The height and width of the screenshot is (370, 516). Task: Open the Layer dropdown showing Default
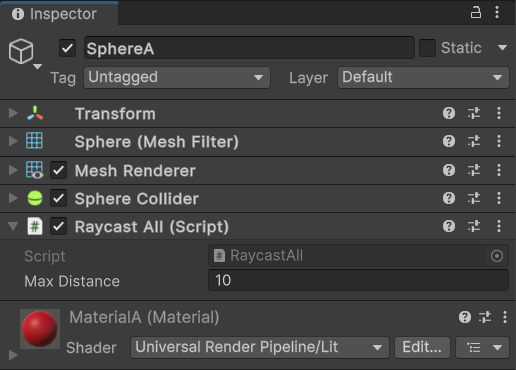tap(423, 77)
